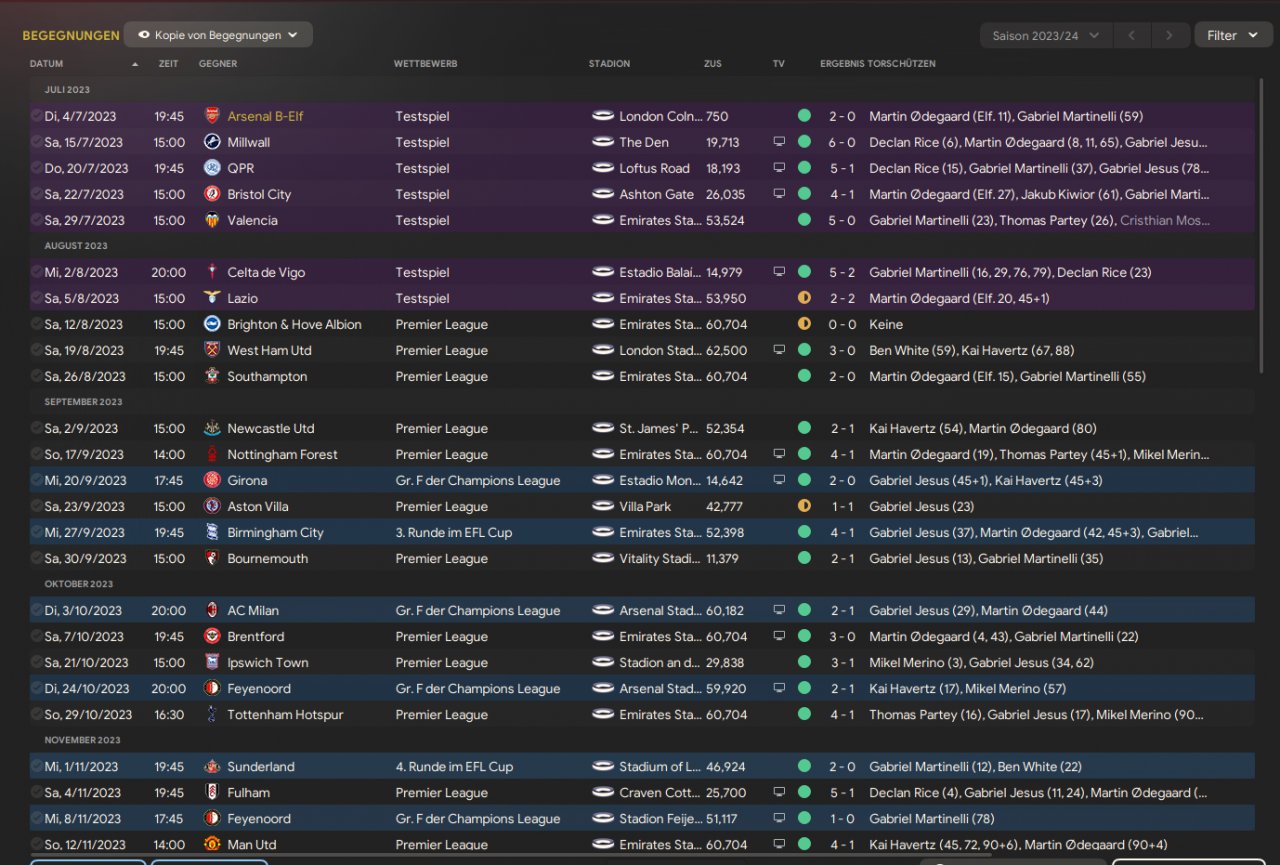Expand the Saison 2023/24 selector

[x=1045, y=35]
